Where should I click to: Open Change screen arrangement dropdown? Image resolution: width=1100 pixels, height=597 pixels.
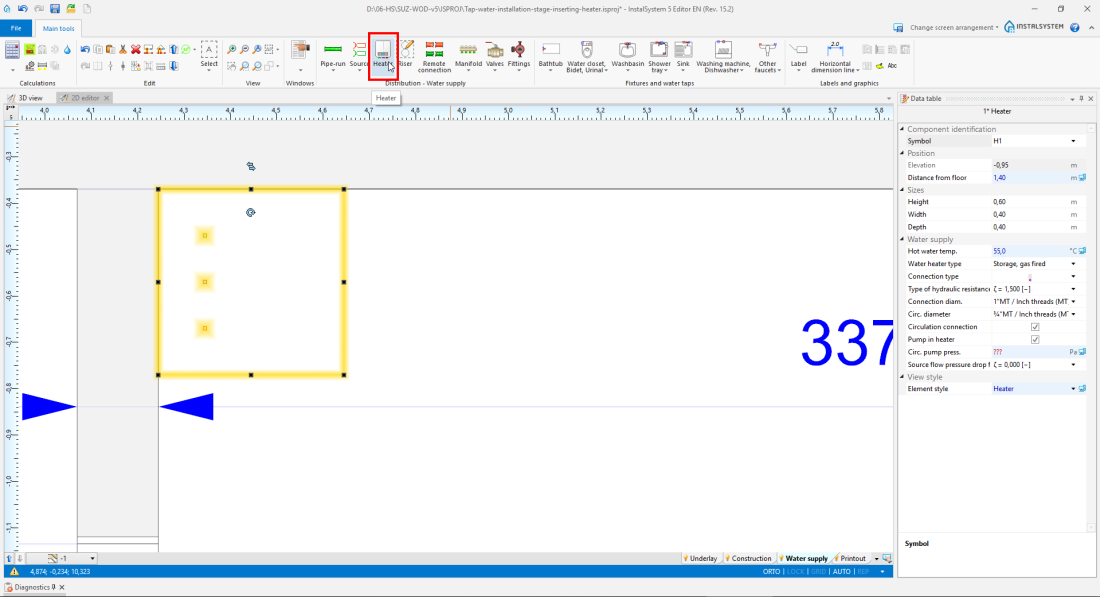point(952,27)
